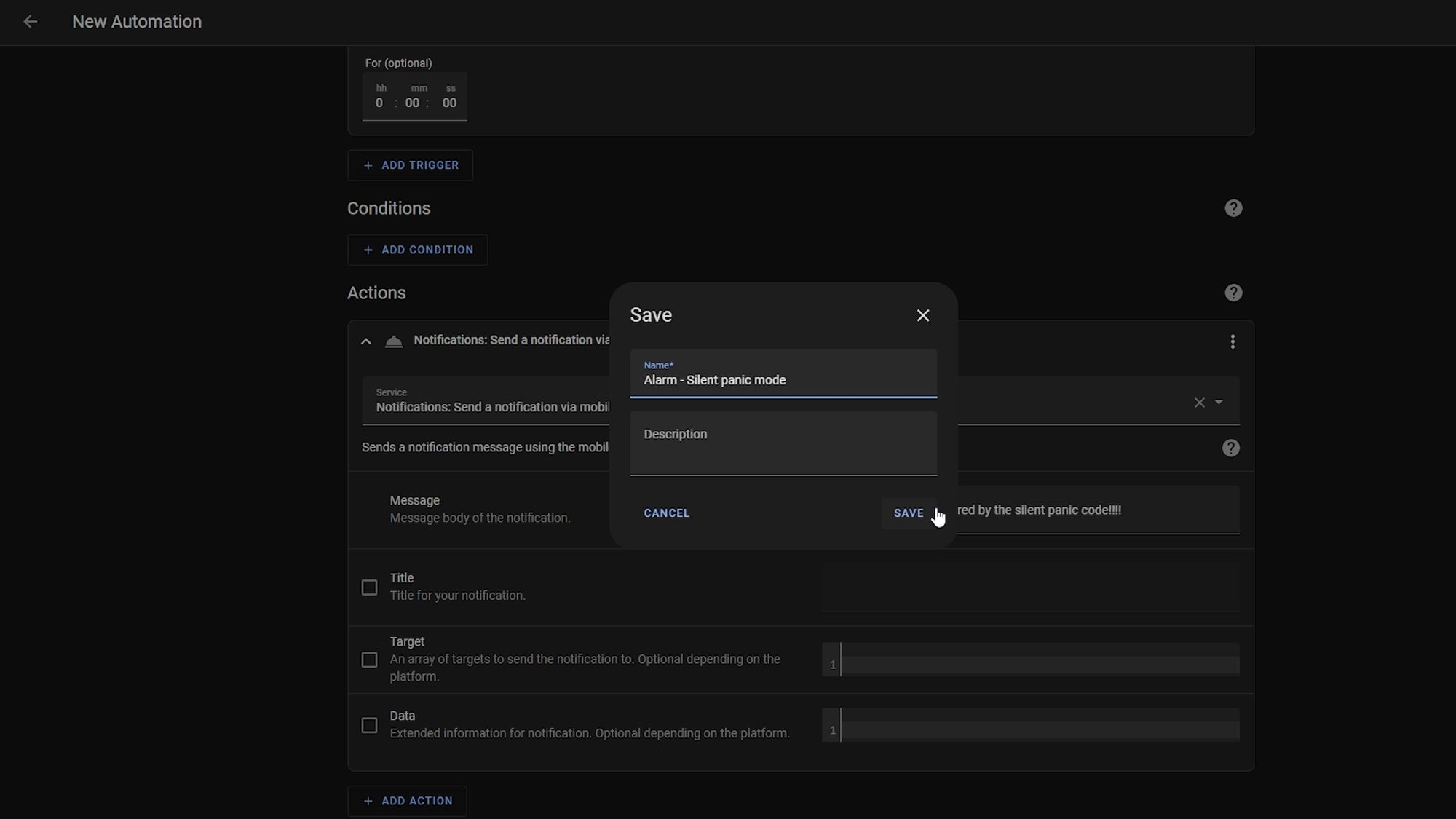Close the Save dialog with X
Image resolution: width=1456 pixels, height=819 pixels.
click(922, 315)
